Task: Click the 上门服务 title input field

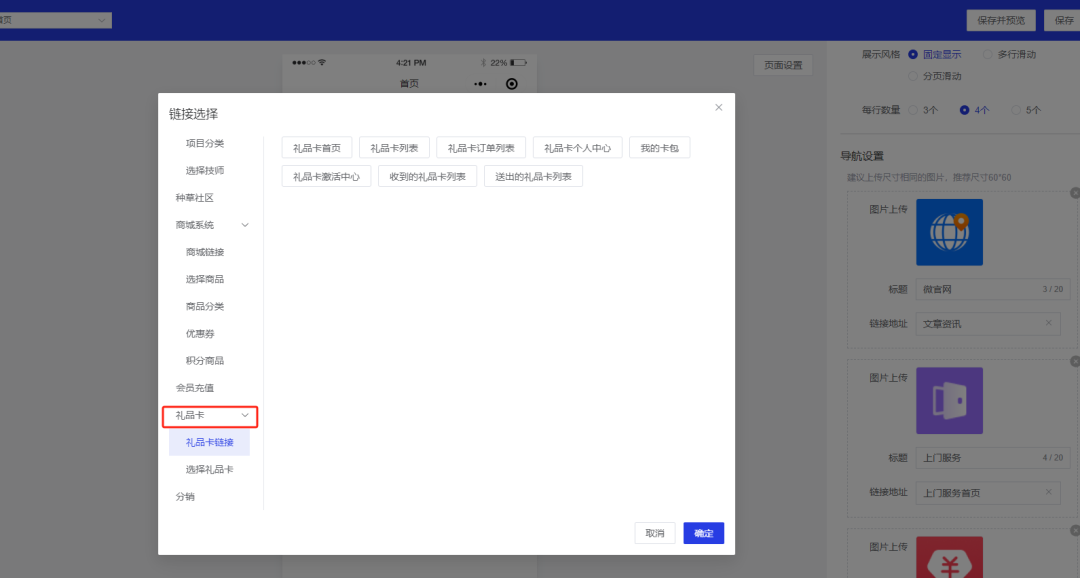Action: pyautogui.click(x=987, y=458)
